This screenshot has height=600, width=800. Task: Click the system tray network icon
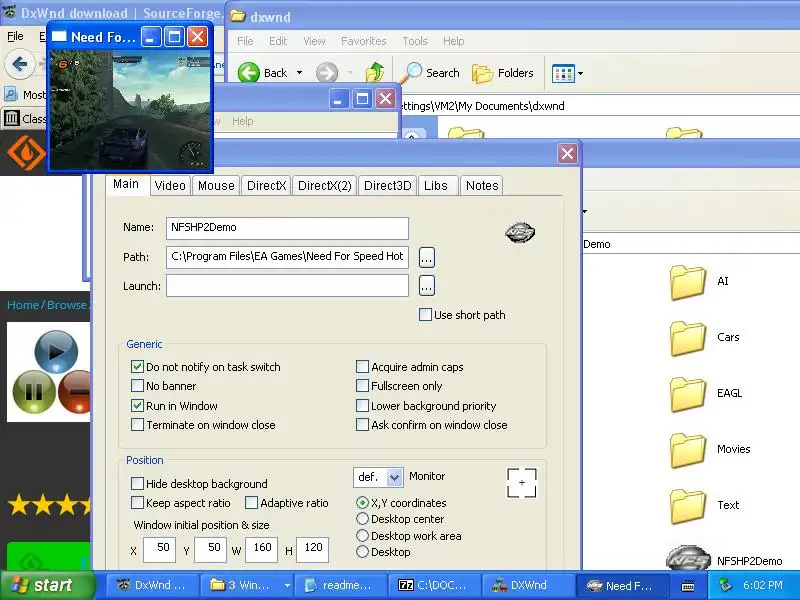pyautogui.click(x=725, y=585)
